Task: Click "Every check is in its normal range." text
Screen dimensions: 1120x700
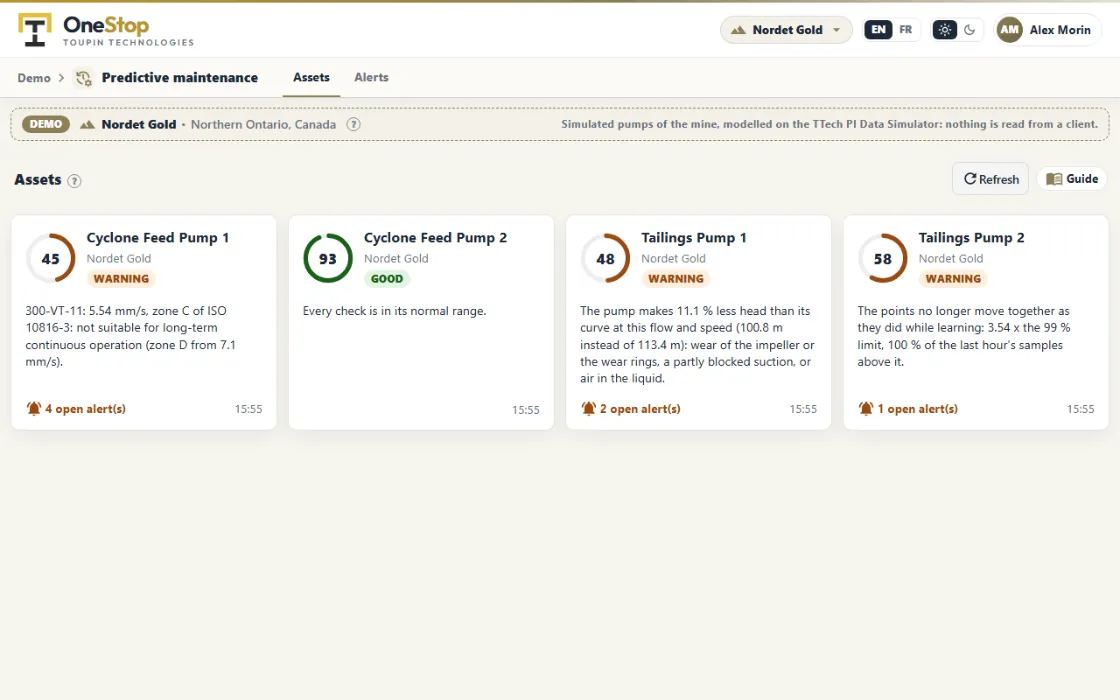Action: [x=394, y=311]
